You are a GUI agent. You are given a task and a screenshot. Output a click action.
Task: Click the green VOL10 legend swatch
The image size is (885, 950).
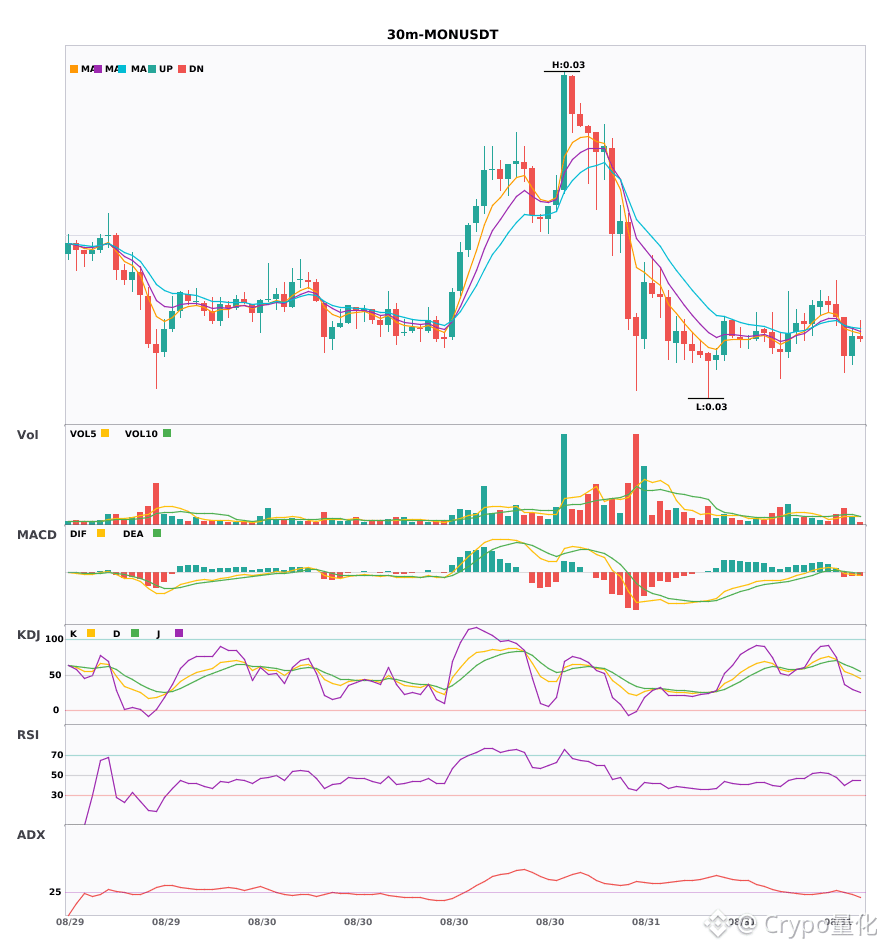click(167, 433)
